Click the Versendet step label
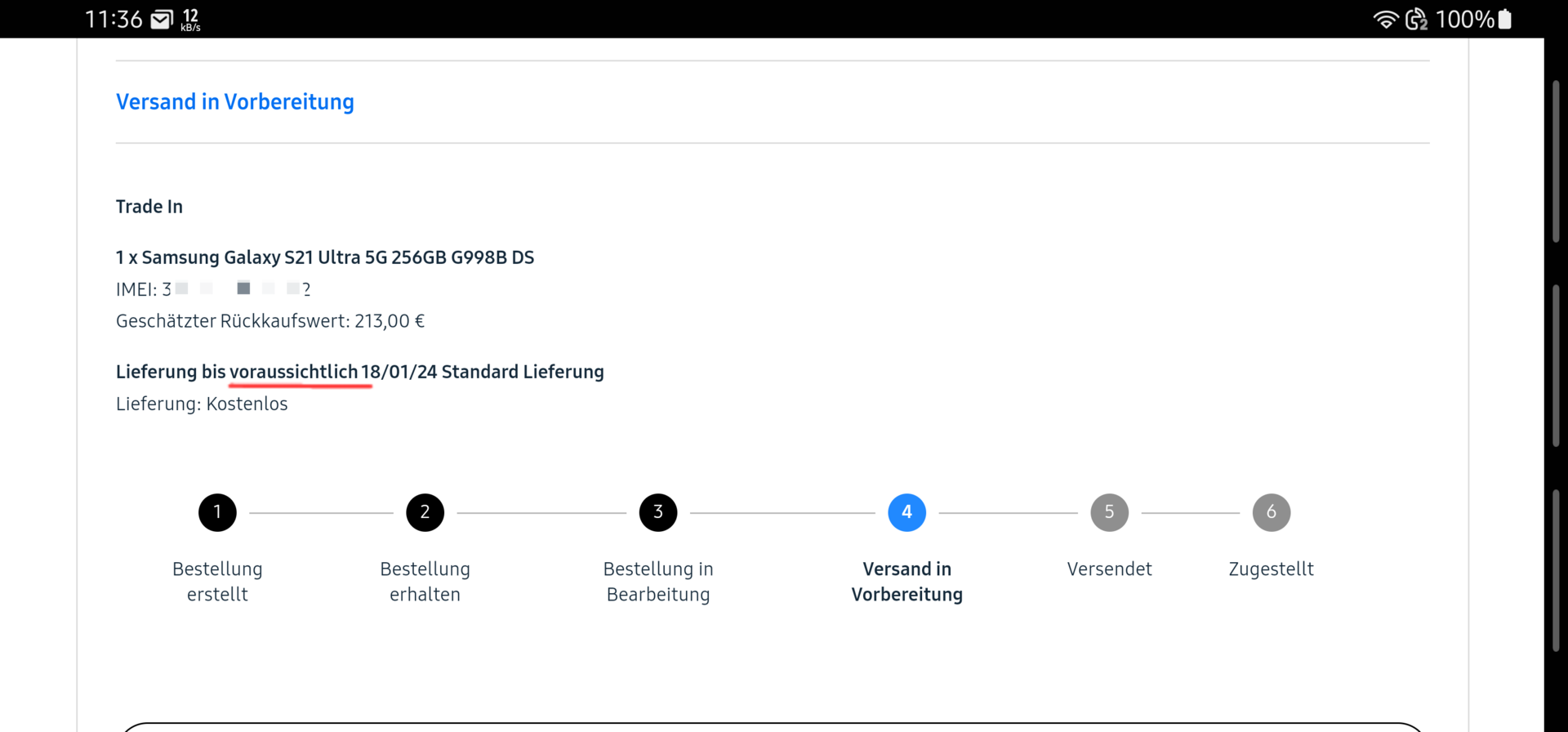The image size is (1568, 732). click(1109, 569)
